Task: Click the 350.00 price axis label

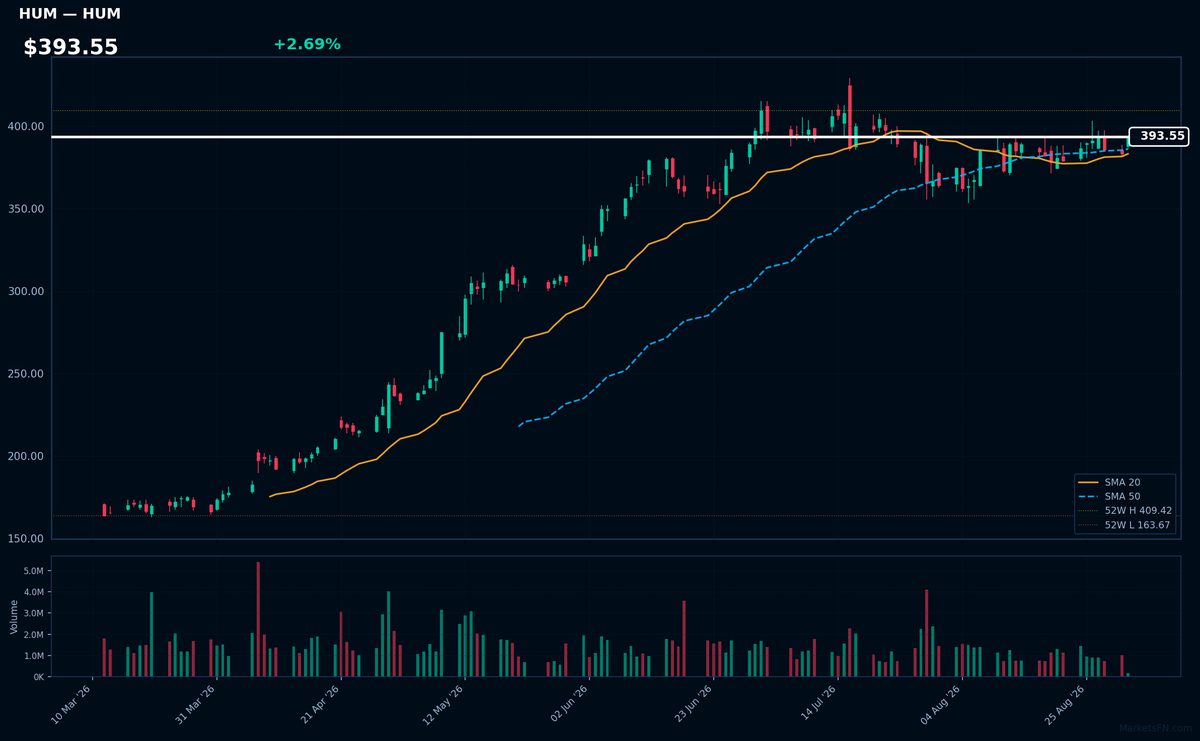Action: click(x=27, y=209)
